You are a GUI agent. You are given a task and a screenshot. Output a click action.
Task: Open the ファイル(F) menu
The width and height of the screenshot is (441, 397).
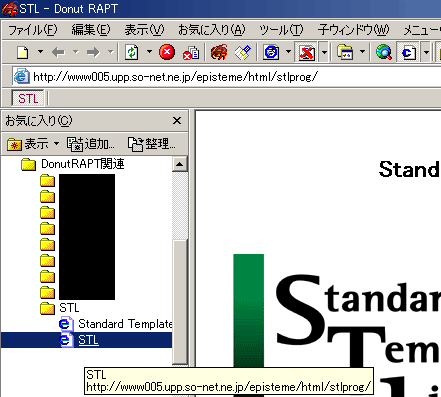tap(32, 30)
